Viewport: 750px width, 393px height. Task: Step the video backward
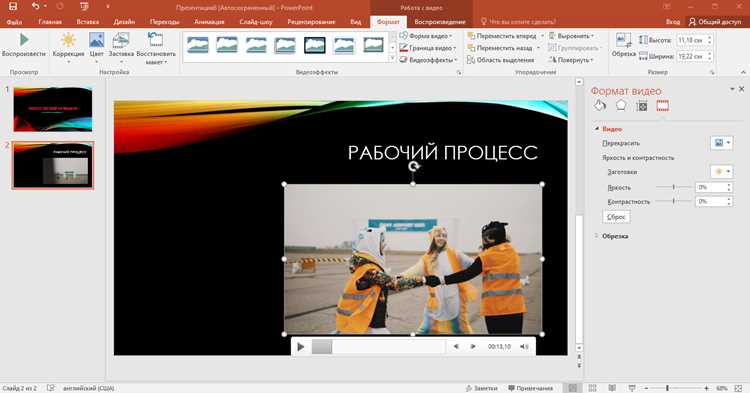click(456, 347)
